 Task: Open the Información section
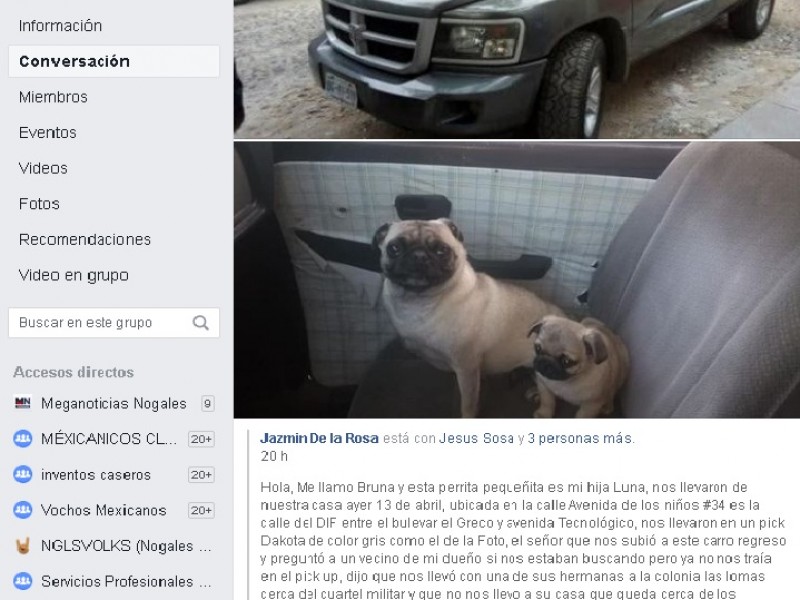60,26
